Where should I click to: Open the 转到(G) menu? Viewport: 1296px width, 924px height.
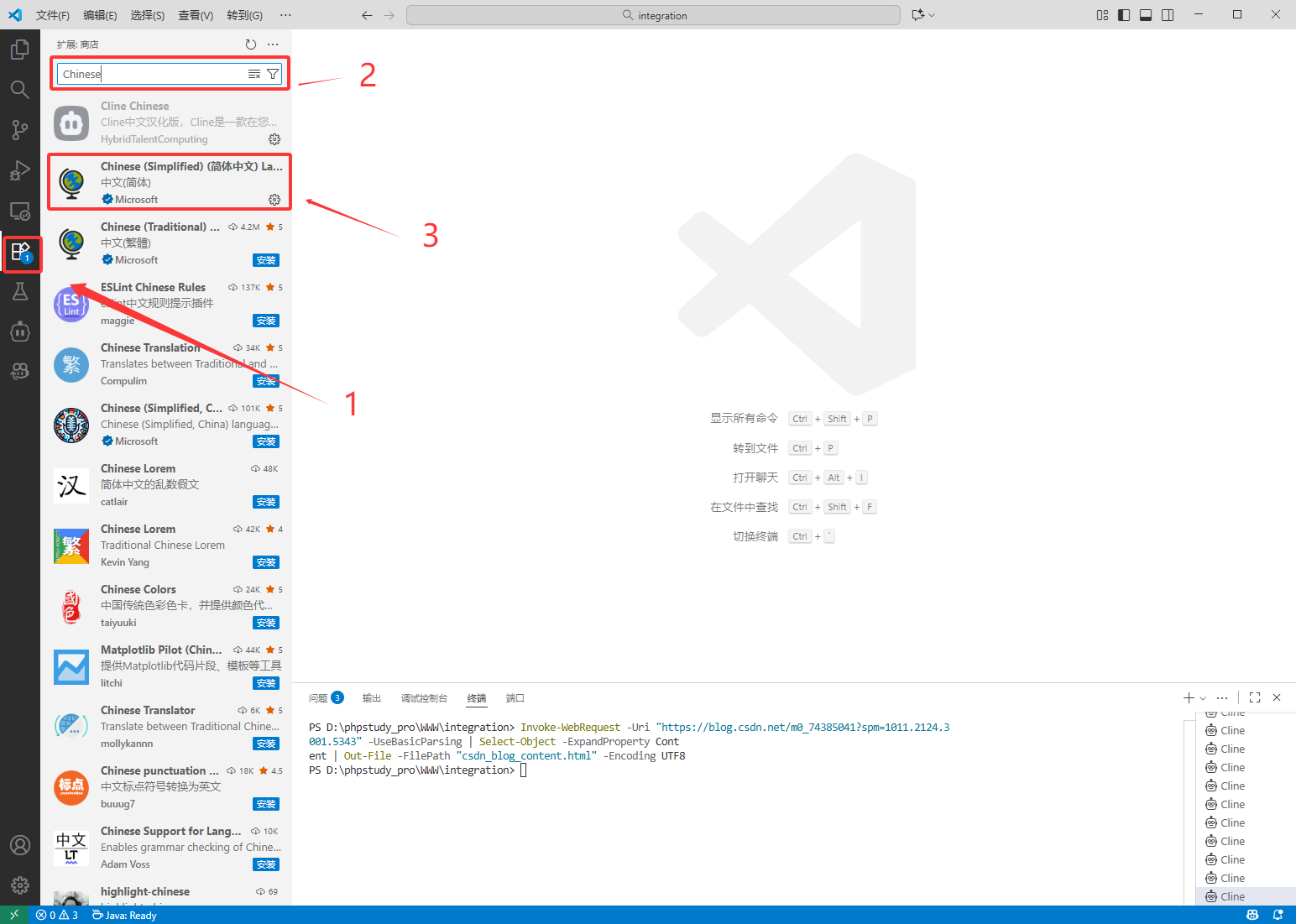click(x=244, y=15)
